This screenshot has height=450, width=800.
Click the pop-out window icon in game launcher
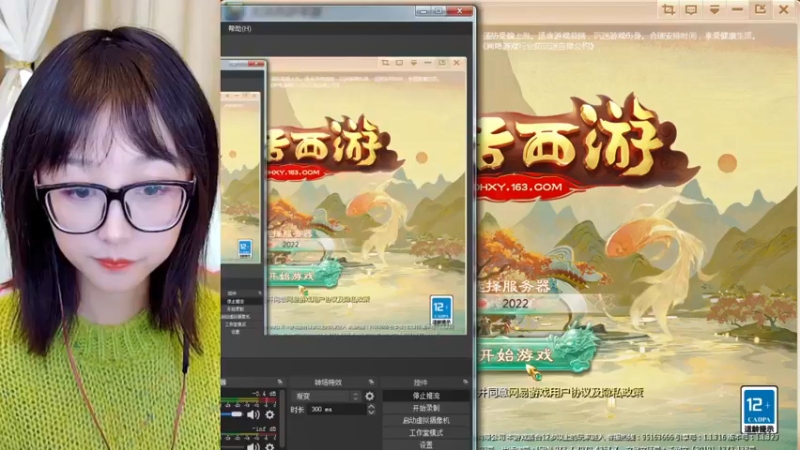[760, 9]
